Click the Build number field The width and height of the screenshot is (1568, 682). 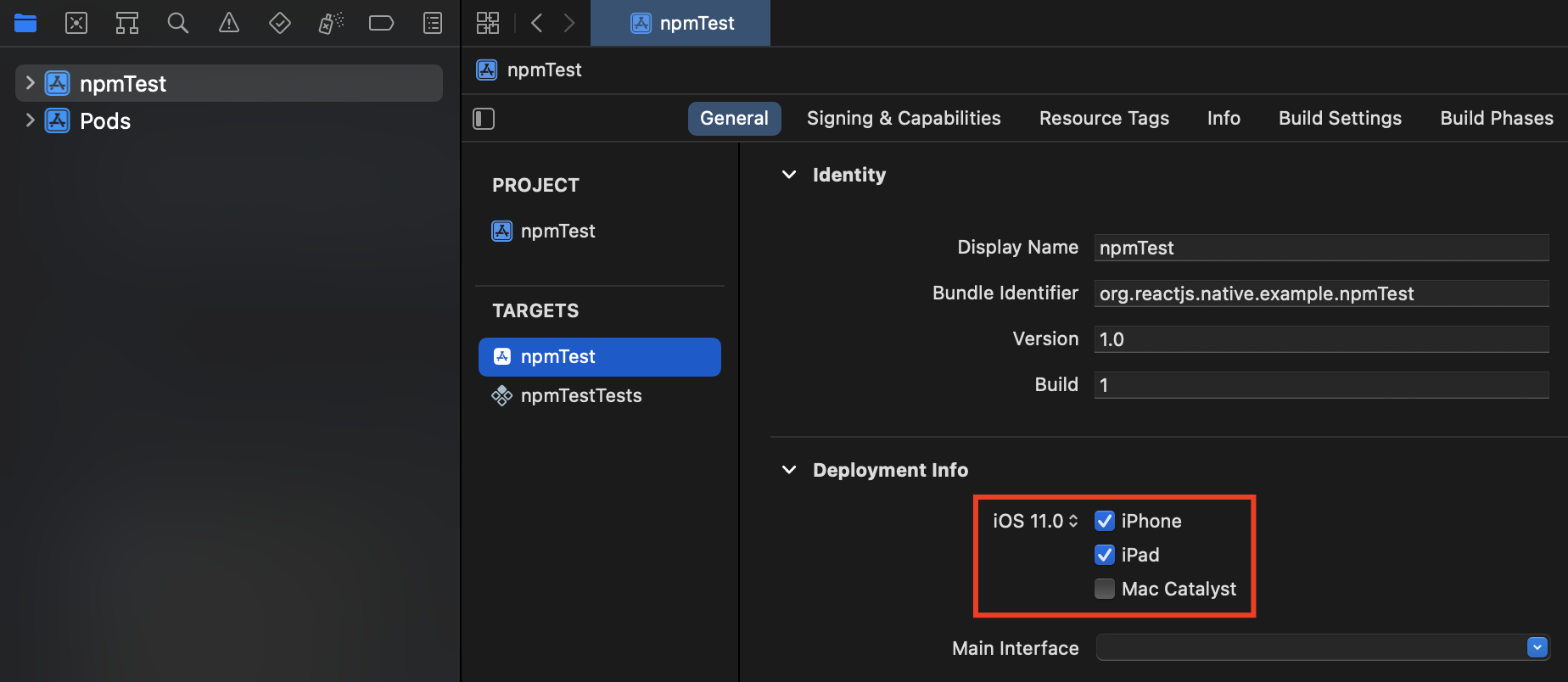[1321, 385]
